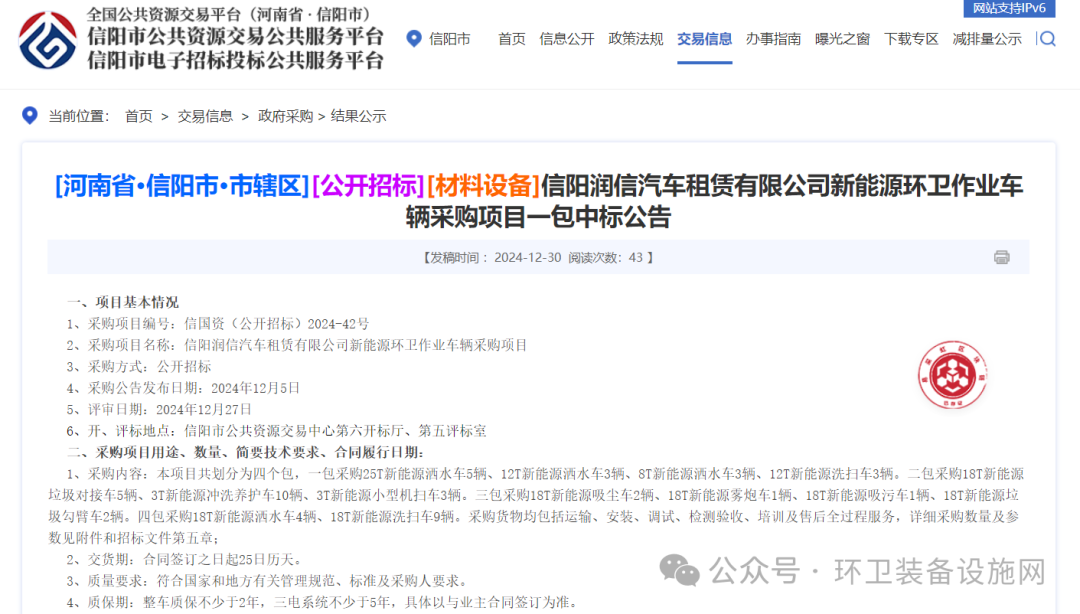Screen dimensions: 1080x614
Task: Click the red official seal stamp
Action: 953,375
